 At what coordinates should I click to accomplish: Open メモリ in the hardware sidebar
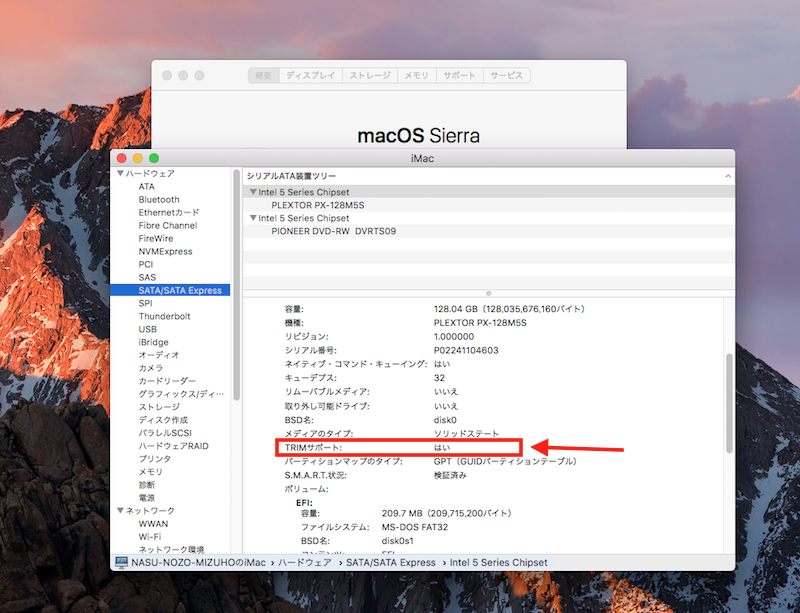[151, 472]
